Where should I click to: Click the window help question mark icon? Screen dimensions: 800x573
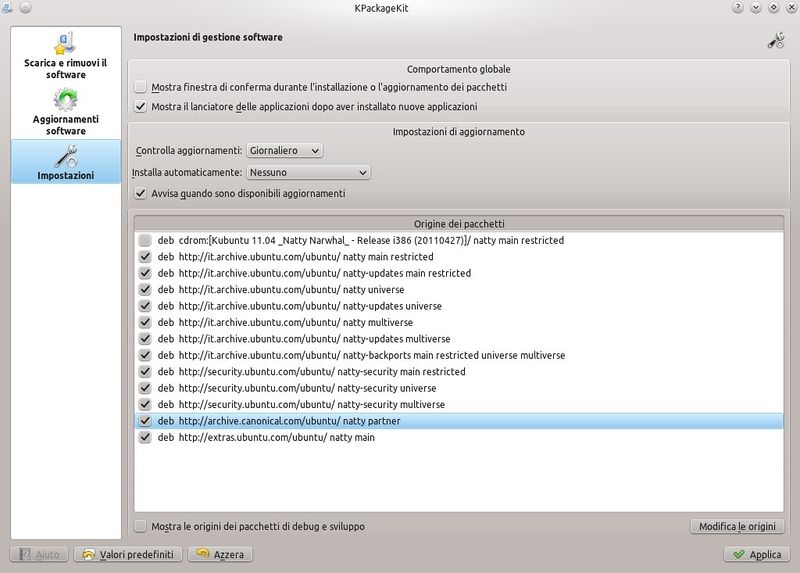pyautogui.click(x=737, y=8)
